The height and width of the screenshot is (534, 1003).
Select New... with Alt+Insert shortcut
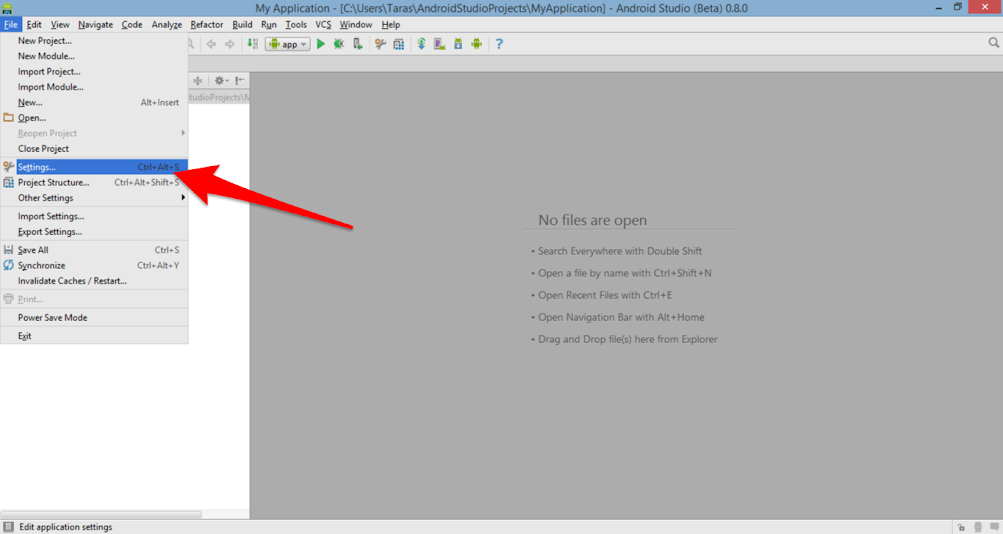click(x=94, y=102)
